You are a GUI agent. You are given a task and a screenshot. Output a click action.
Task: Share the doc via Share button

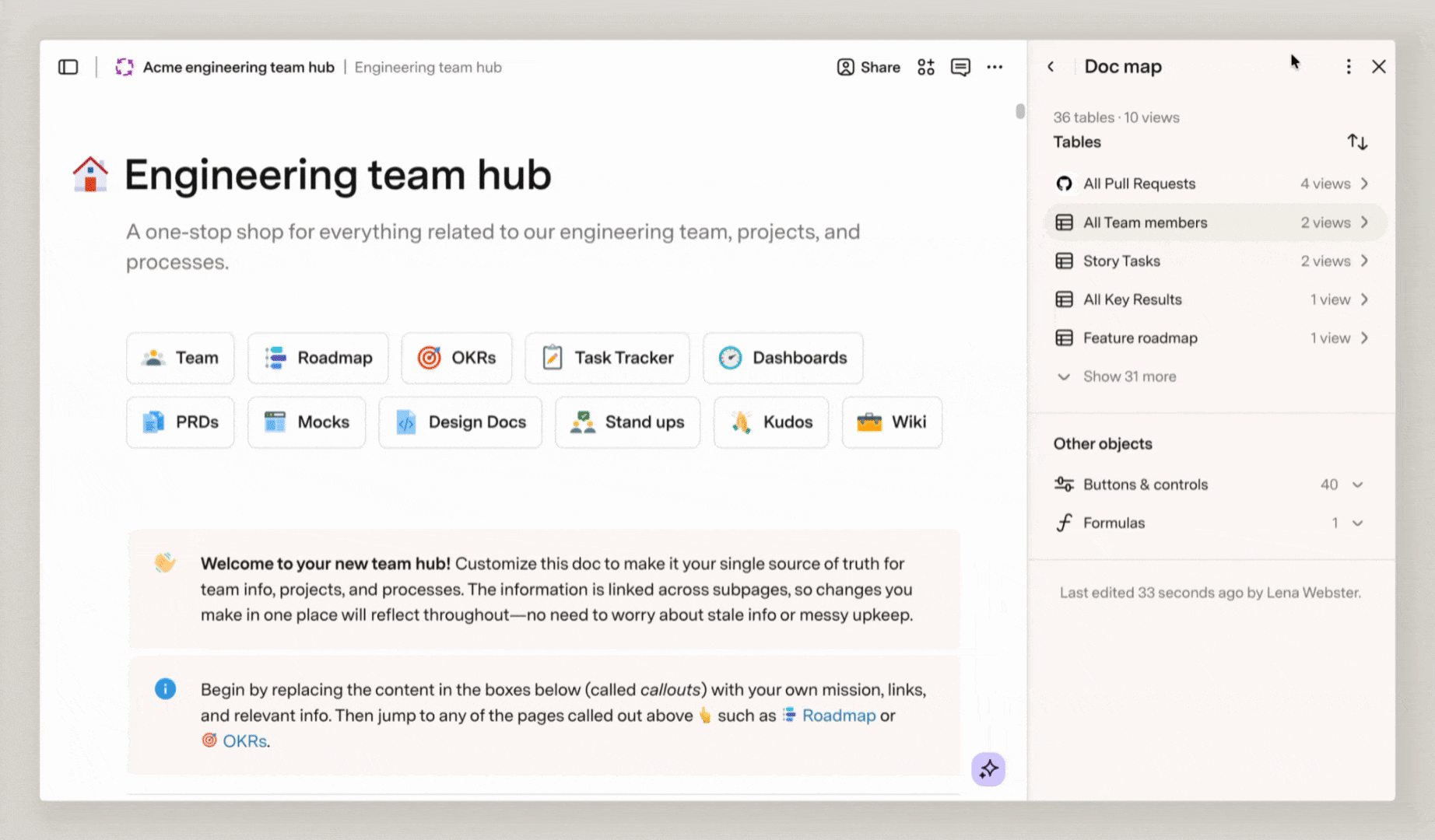tap(868, 67)
